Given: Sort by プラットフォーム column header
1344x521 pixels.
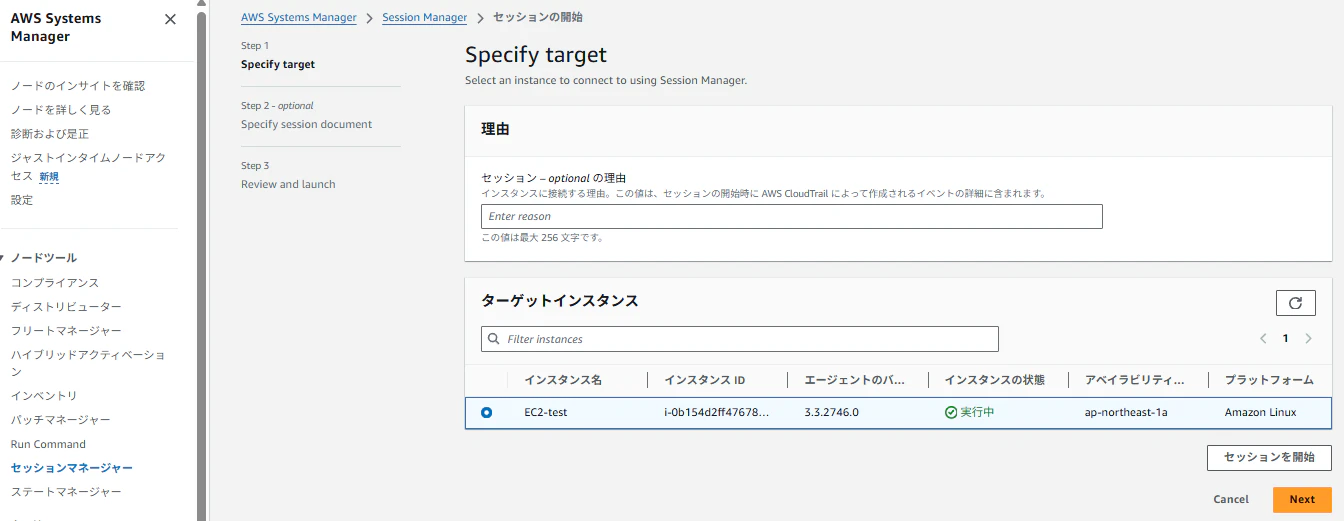Looking at the screenshot, I should [1269, 380].
